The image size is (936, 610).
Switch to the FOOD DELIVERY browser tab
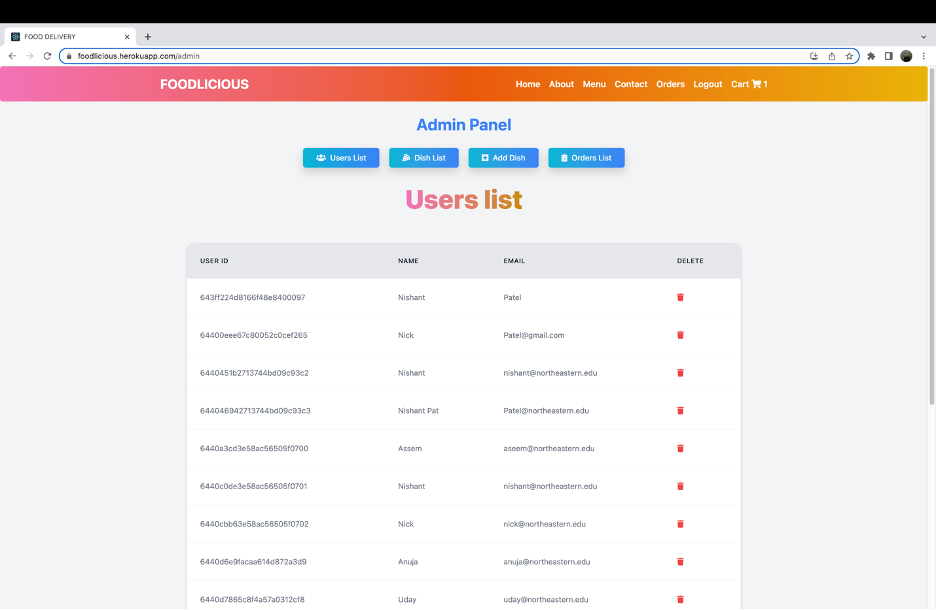point(65,36)
